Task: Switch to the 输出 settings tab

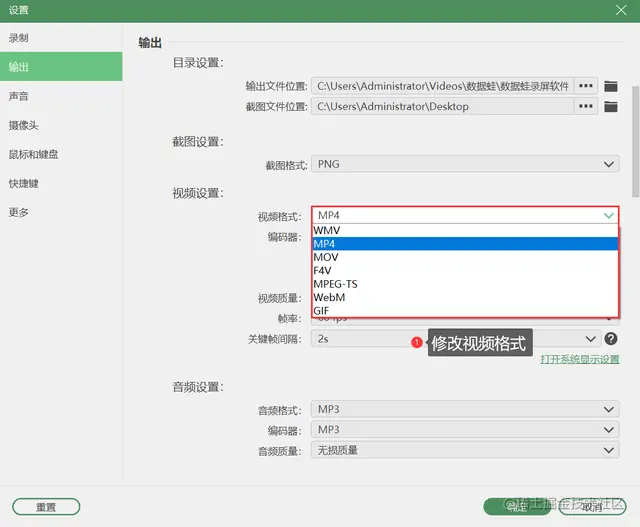Action: [61, 67]
